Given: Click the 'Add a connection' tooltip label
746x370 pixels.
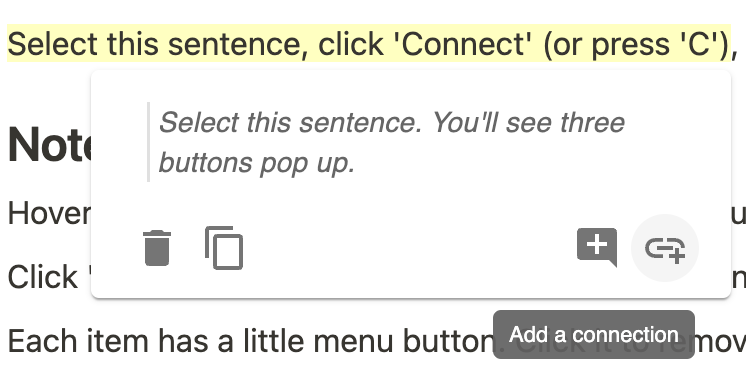Looking at the screenshot, I should coord(594,335).
